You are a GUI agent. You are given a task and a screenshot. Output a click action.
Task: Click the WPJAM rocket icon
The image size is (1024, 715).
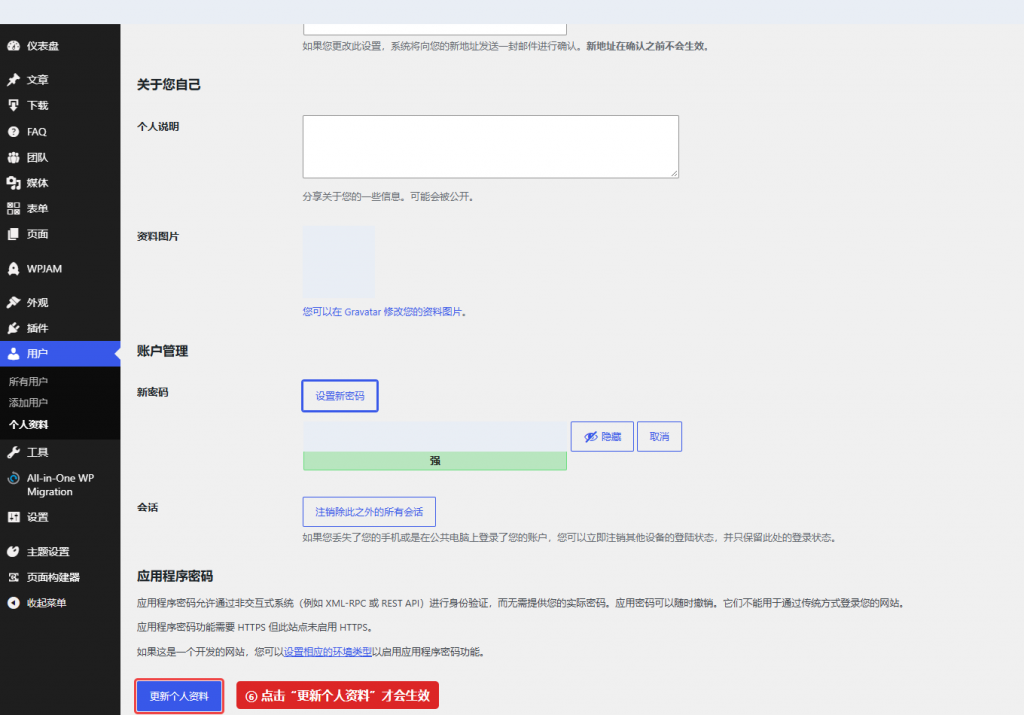(x=13, y=268)
